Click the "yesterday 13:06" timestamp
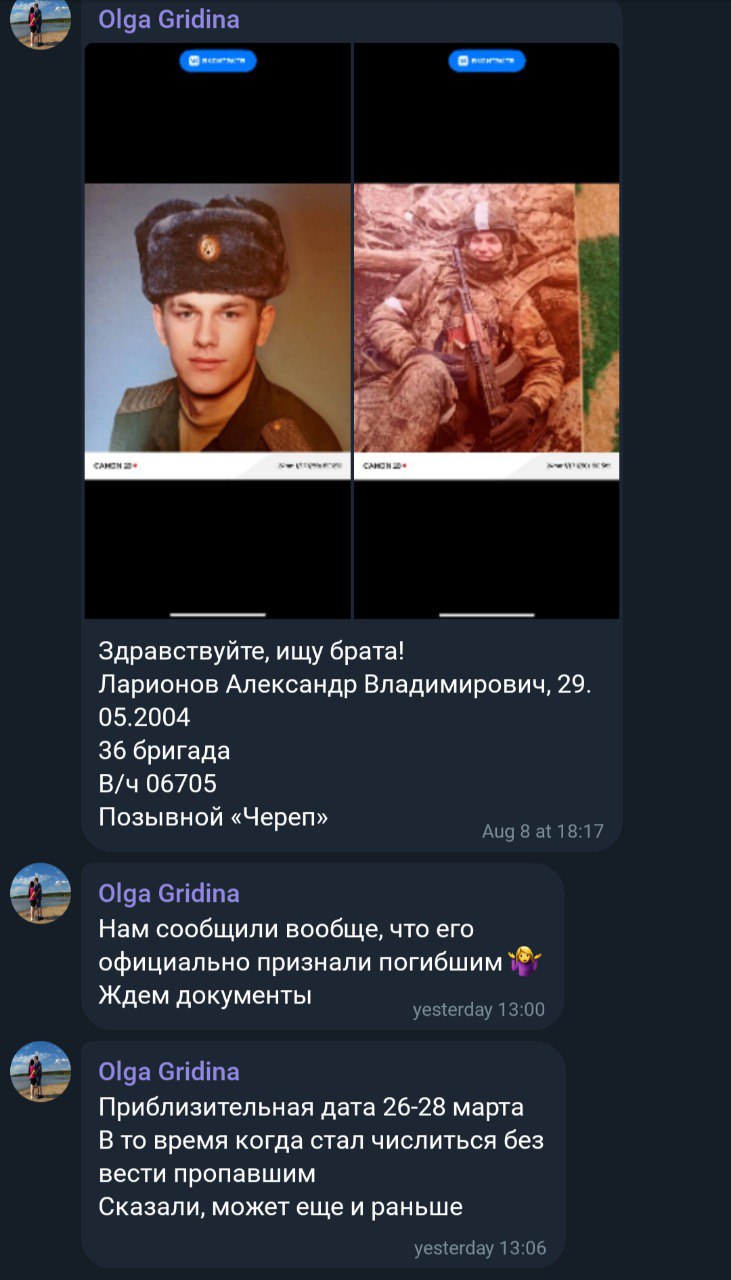 click(x=480, y=1248)
